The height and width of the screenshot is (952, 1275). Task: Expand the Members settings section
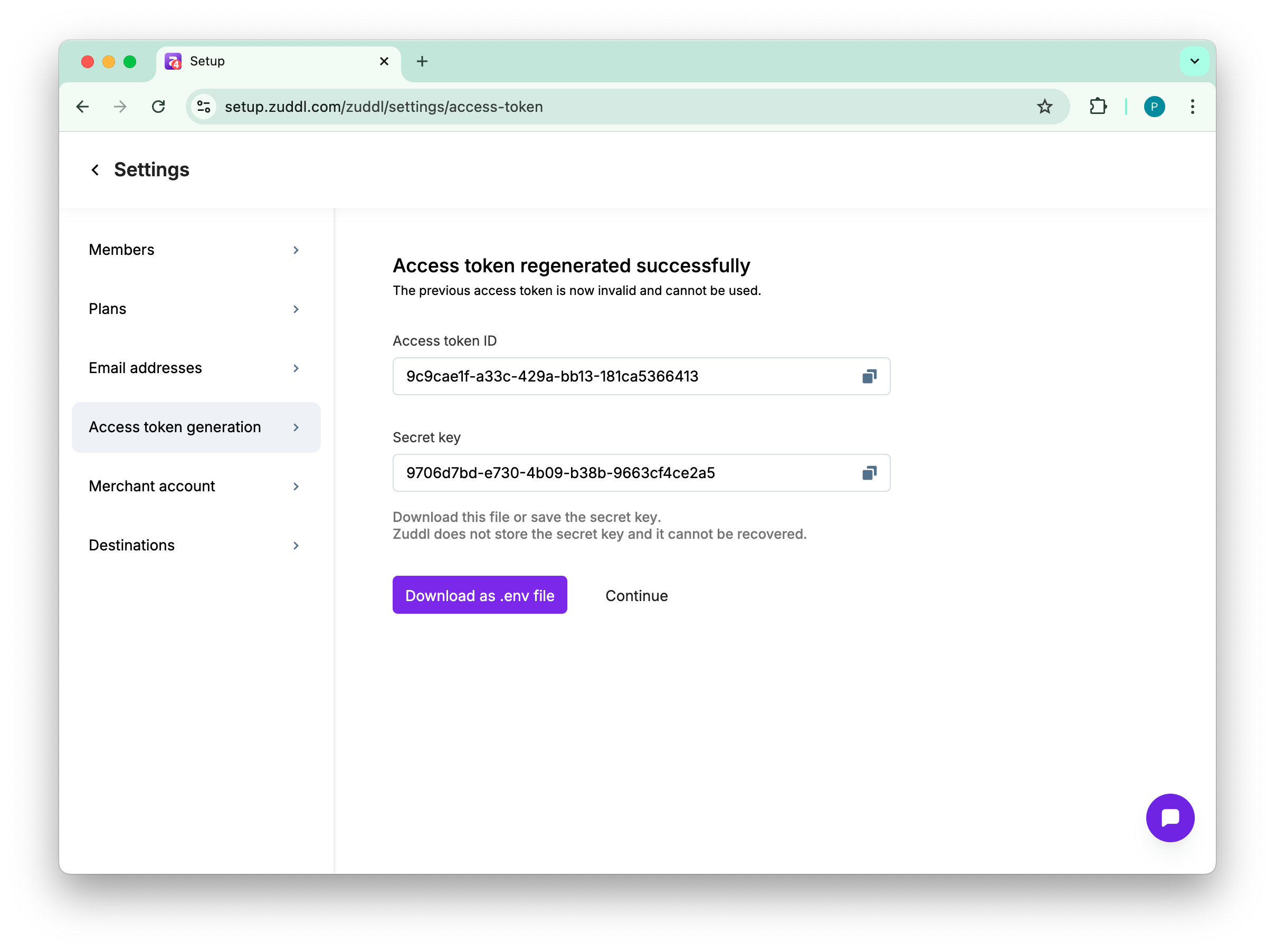pos(196,250)
